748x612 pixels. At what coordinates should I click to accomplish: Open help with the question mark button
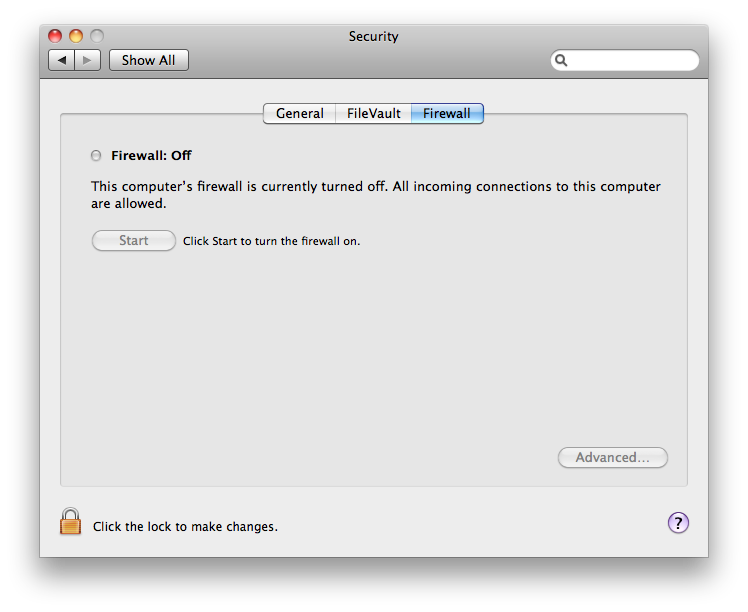[678, 522]
